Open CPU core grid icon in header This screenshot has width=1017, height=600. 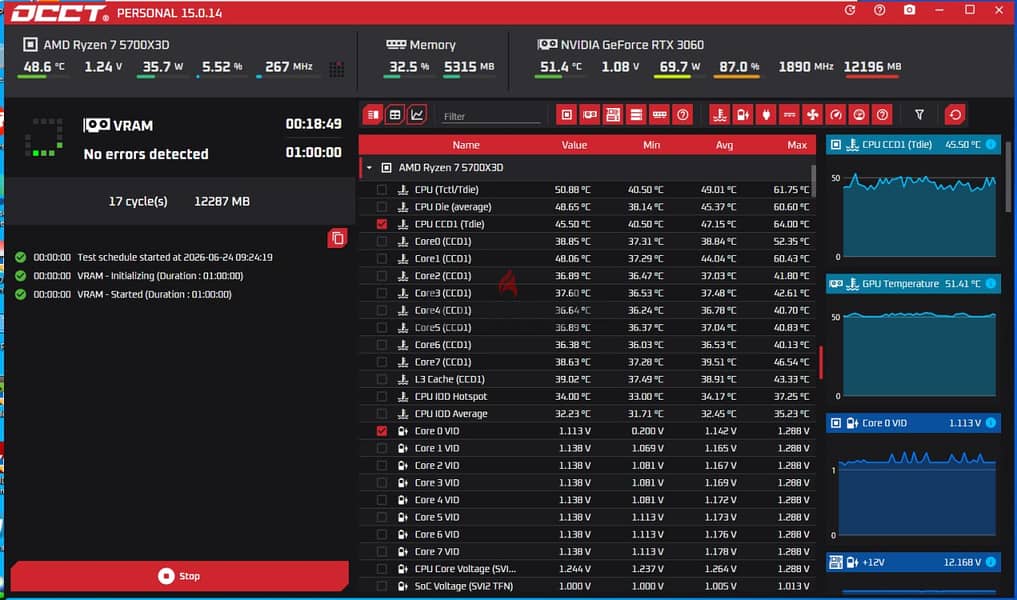(336, 69)
